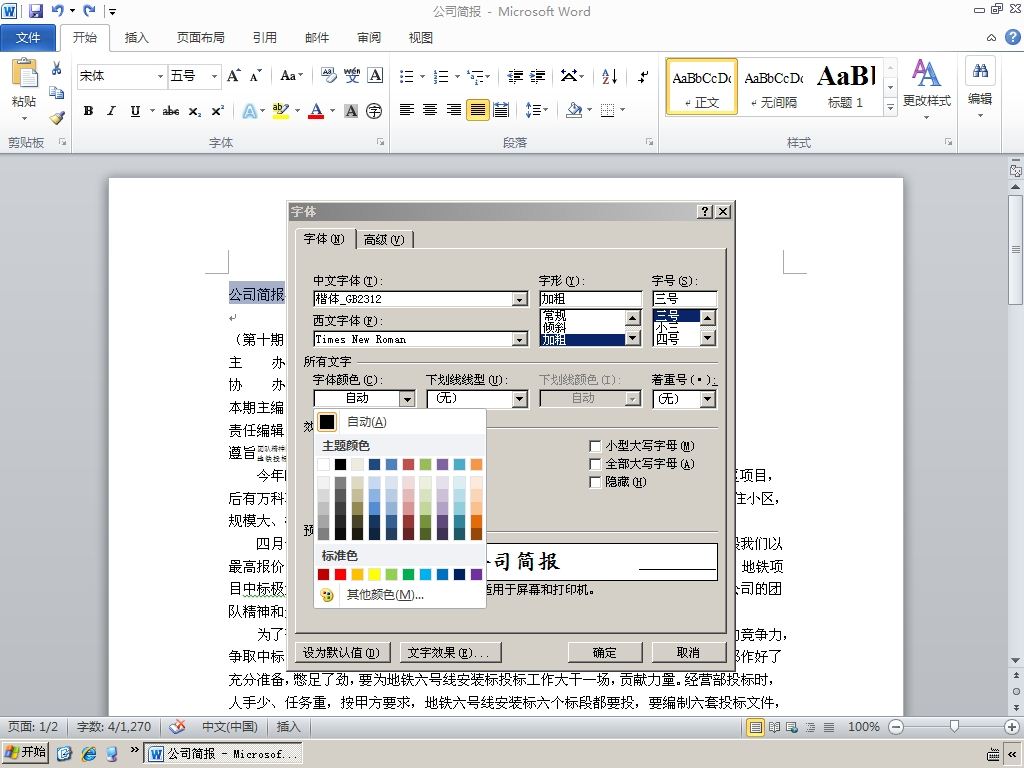
Task: Open the File tab
Action: click(27, 38)
